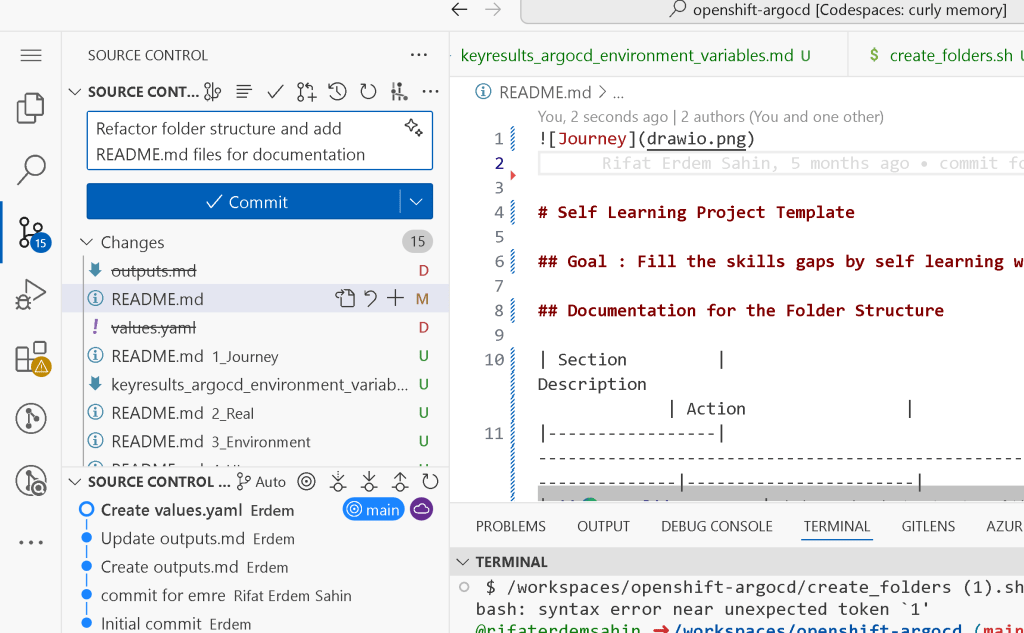Open Source Control view more actions ellipsis
1024x633 pixels.
click(x=419, y=55)
